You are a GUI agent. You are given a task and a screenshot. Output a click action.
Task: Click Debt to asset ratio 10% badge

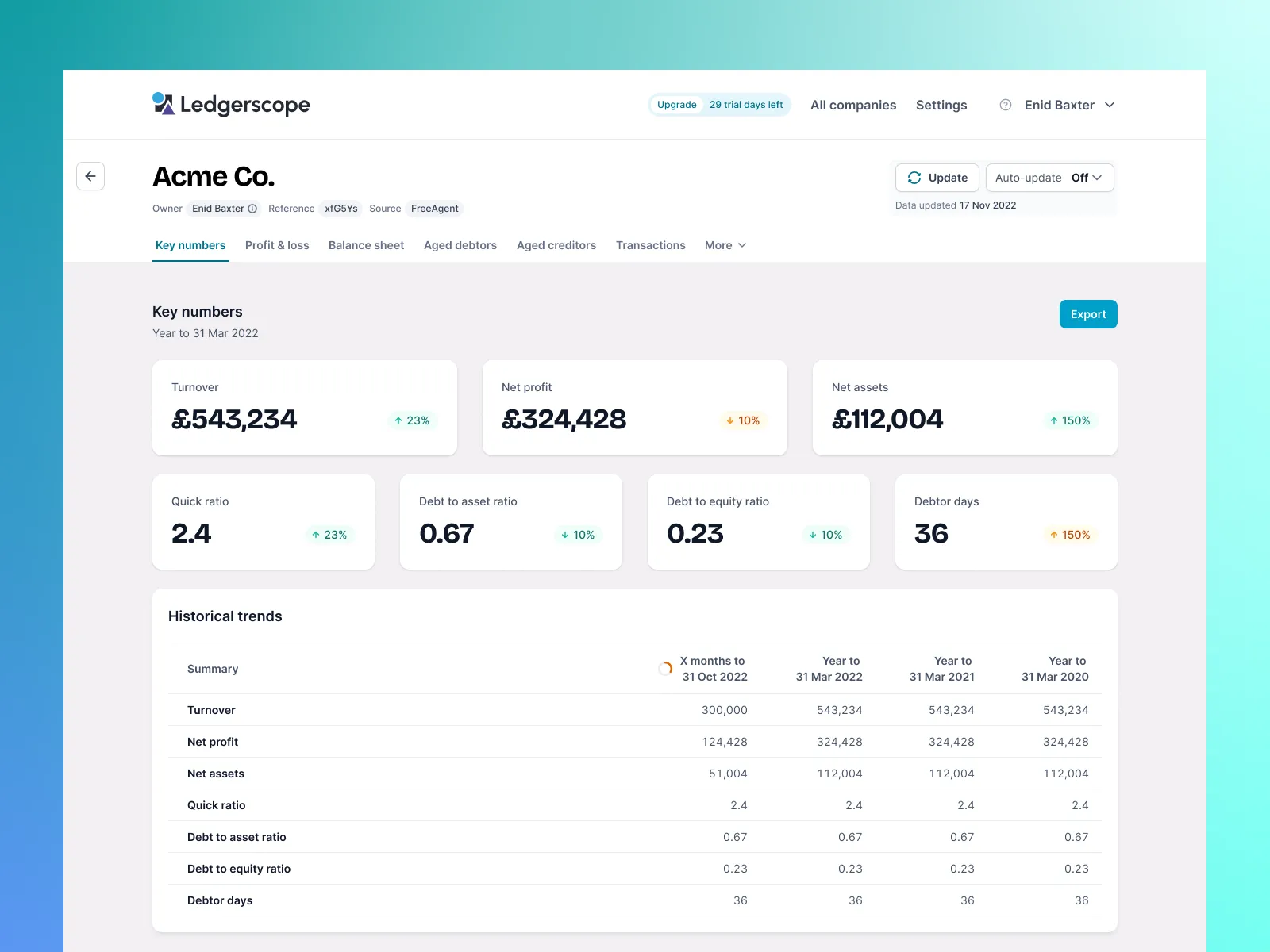click(x=578, y=535)
